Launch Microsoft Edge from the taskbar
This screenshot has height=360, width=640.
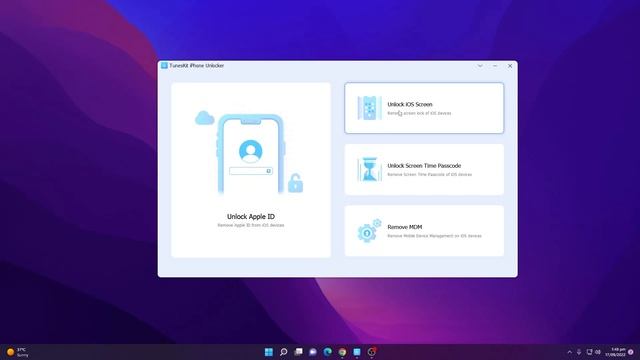click(x=328, y=352)
